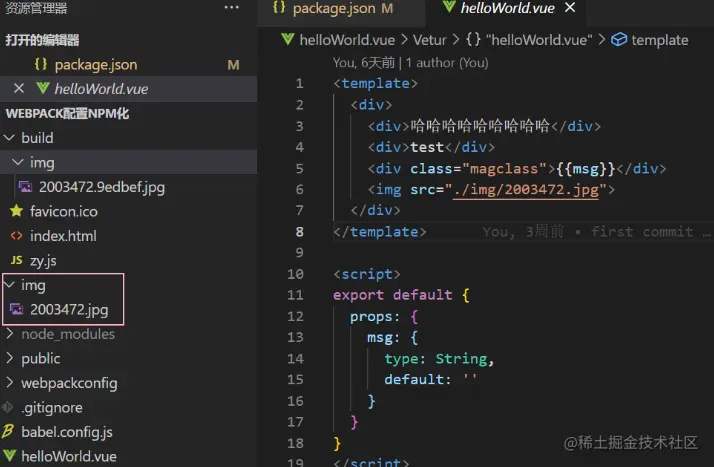Click the image icon next to 2003472.9edbef.jpg
The image size is (714, 467).
[x=25, y=187]
